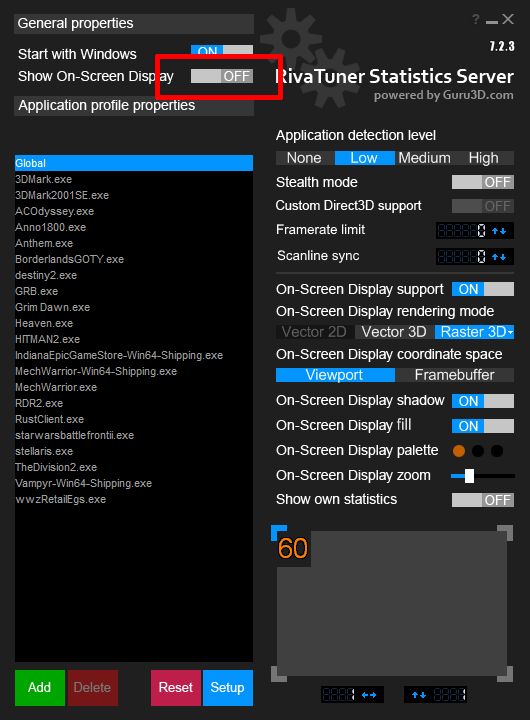Click the green Add button
The image size is (530, 720).
point(39,687)
